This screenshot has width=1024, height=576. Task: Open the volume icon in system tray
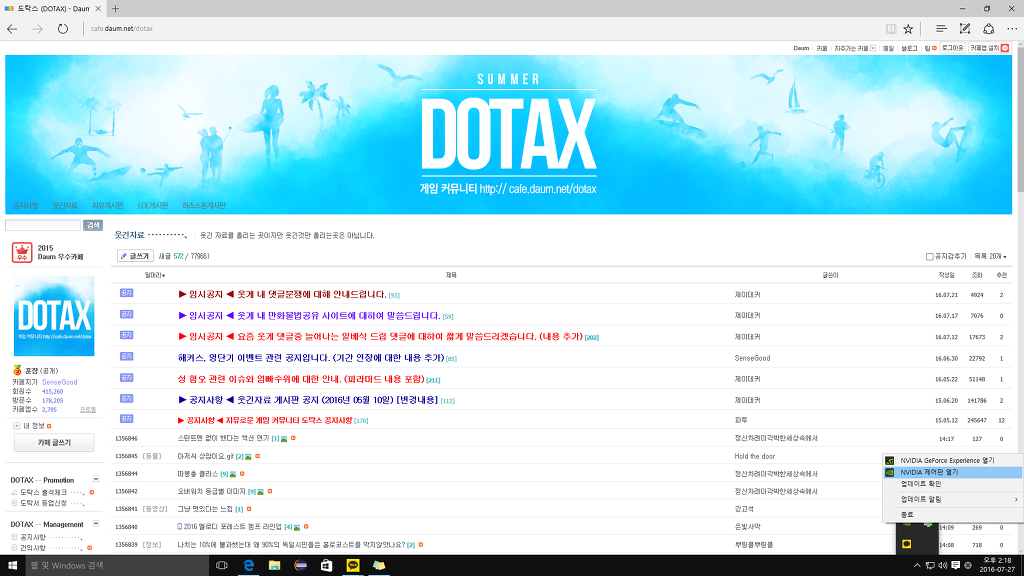[942, 566]
